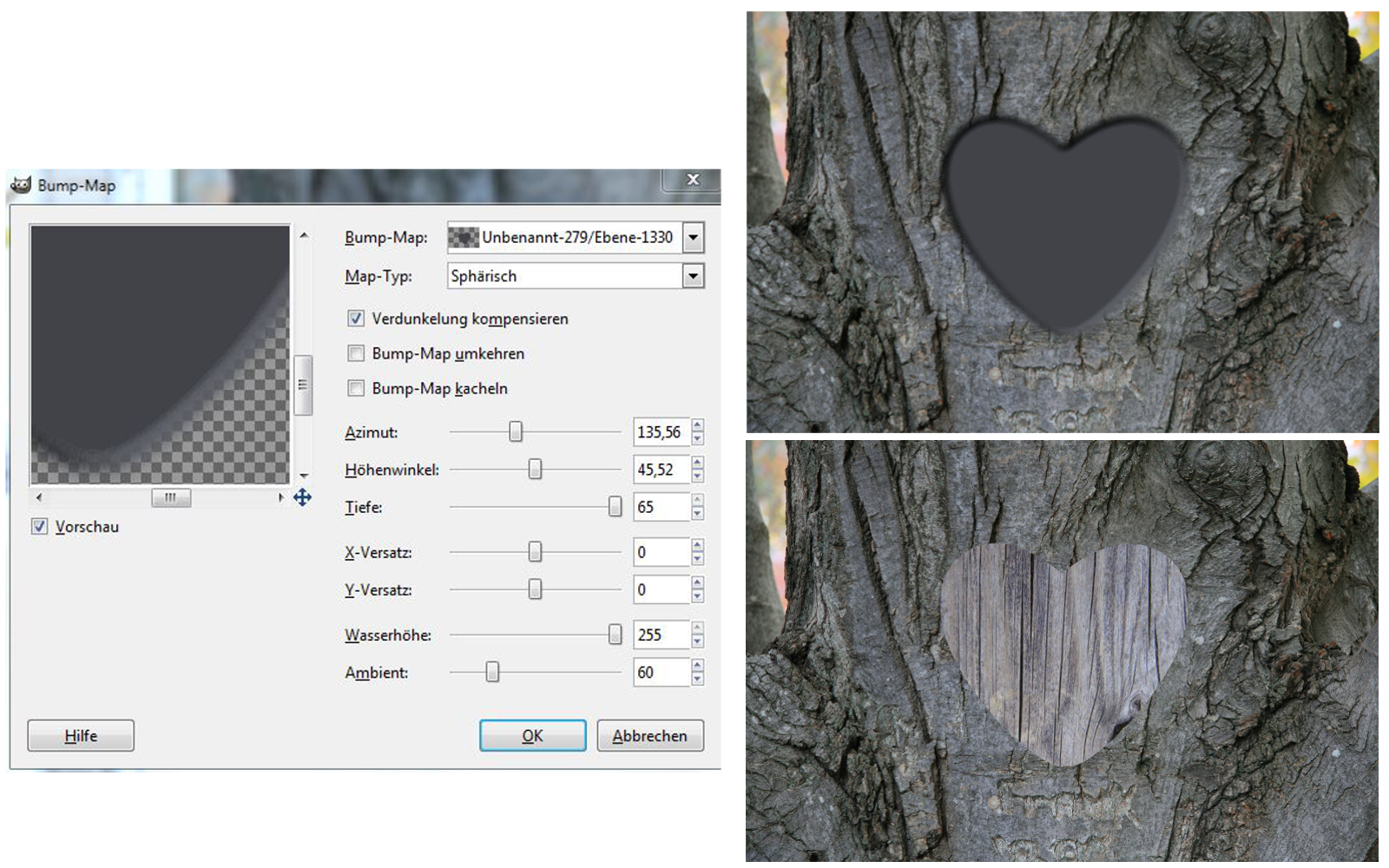Toggle the Vorschau preview checkbox

(x=40, y=527)
